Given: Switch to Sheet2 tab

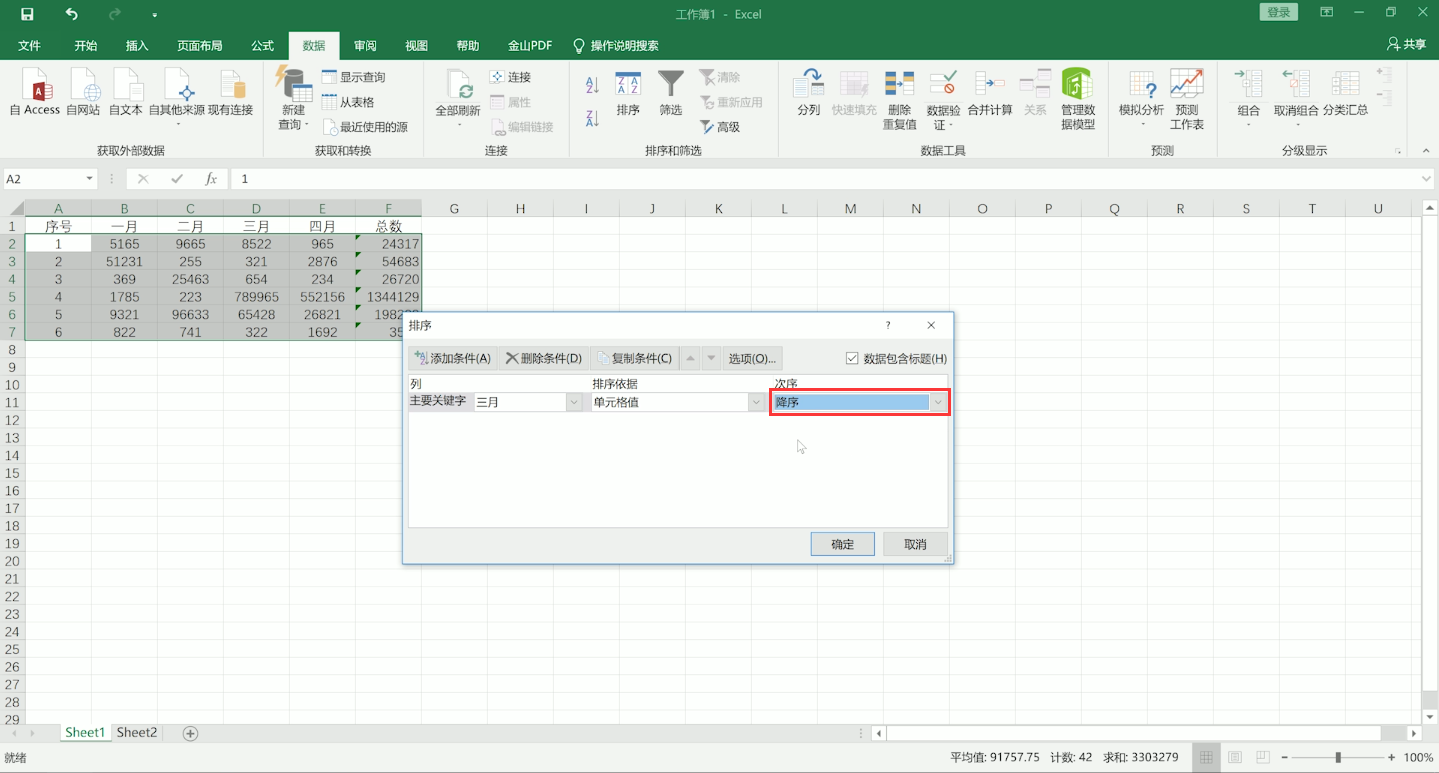Looking at the screenshot, I should [x=137, y=733].
